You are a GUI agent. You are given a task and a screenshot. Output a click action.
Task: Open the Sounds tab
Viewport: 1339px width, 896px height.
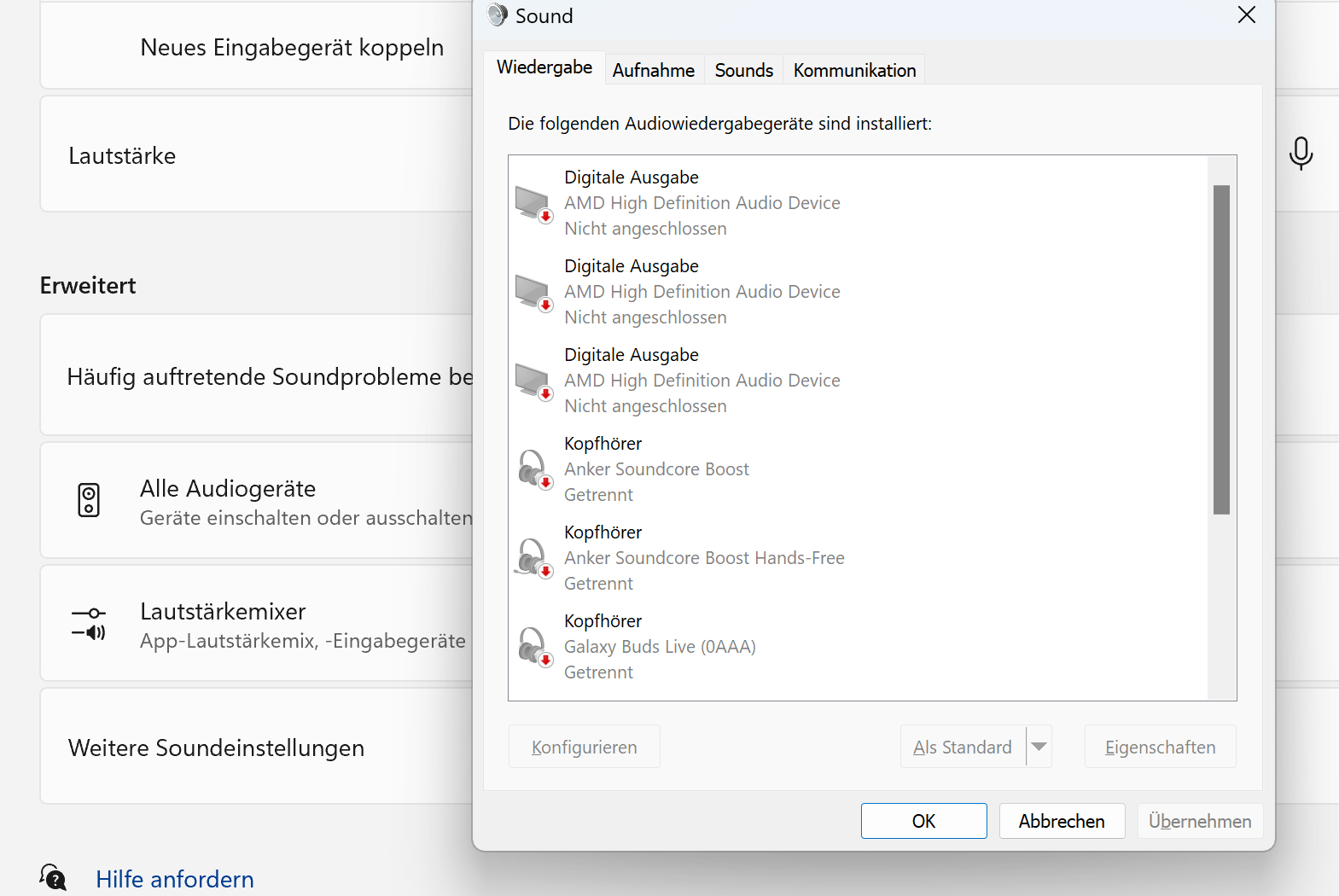pyautogui.click(x=744, y=70)
